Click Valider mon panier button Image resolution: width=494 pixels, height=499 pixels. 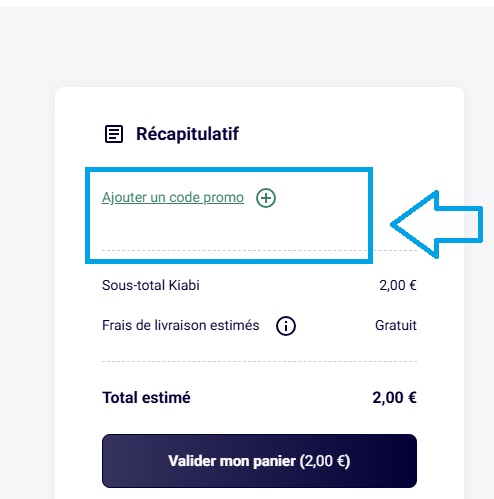point(259,461)
